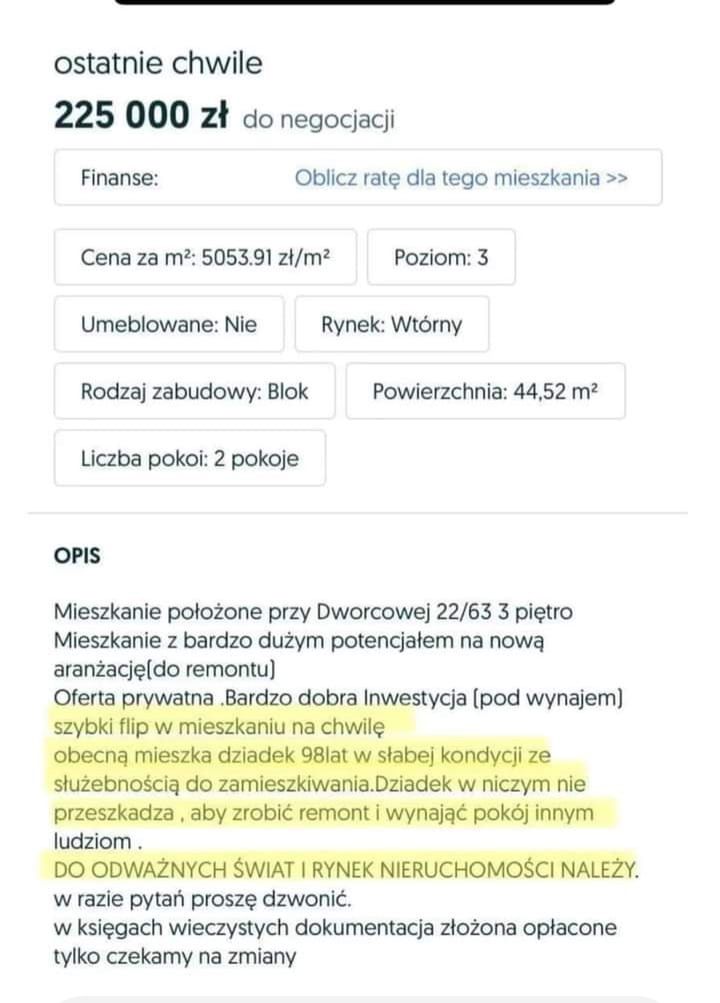Click the 'Powierzchnia: 44,52 m²' chip
Viewport: 720px width, 1003px height.
[484, 391]
